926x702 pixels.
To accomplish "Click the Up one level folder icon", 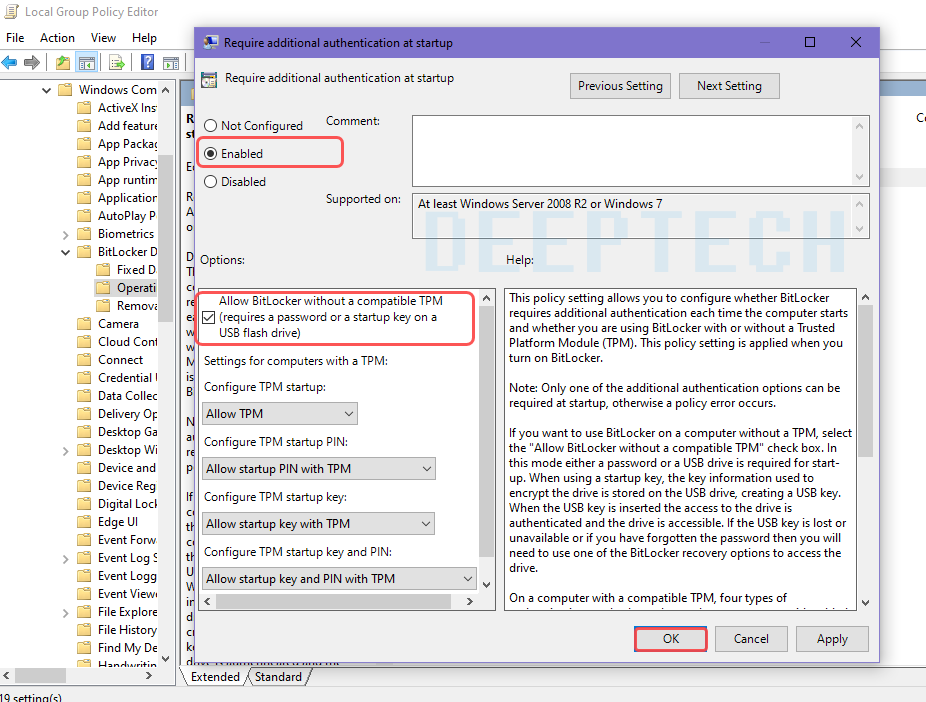I will (63, 62).
